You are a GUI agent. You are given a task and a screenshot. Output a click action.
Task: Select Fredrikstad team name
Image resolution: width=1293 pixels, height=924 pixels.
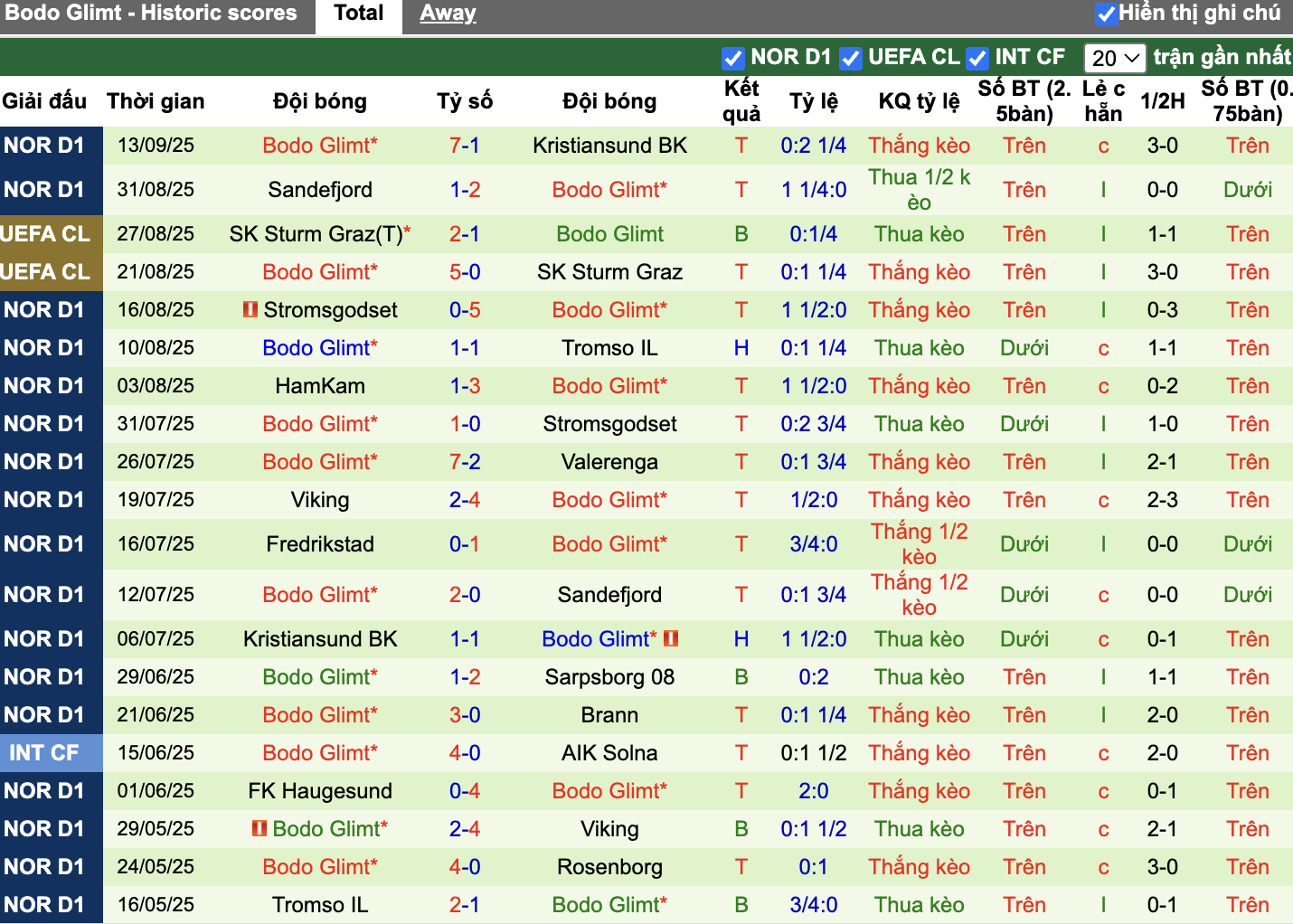(320, 544)
